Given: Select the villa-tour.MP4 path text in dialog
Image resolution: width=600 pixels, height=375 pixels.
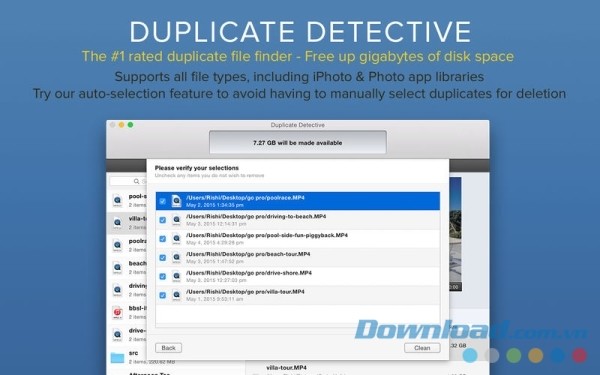Looking at the screenshot, I should (x=245, y=292).
